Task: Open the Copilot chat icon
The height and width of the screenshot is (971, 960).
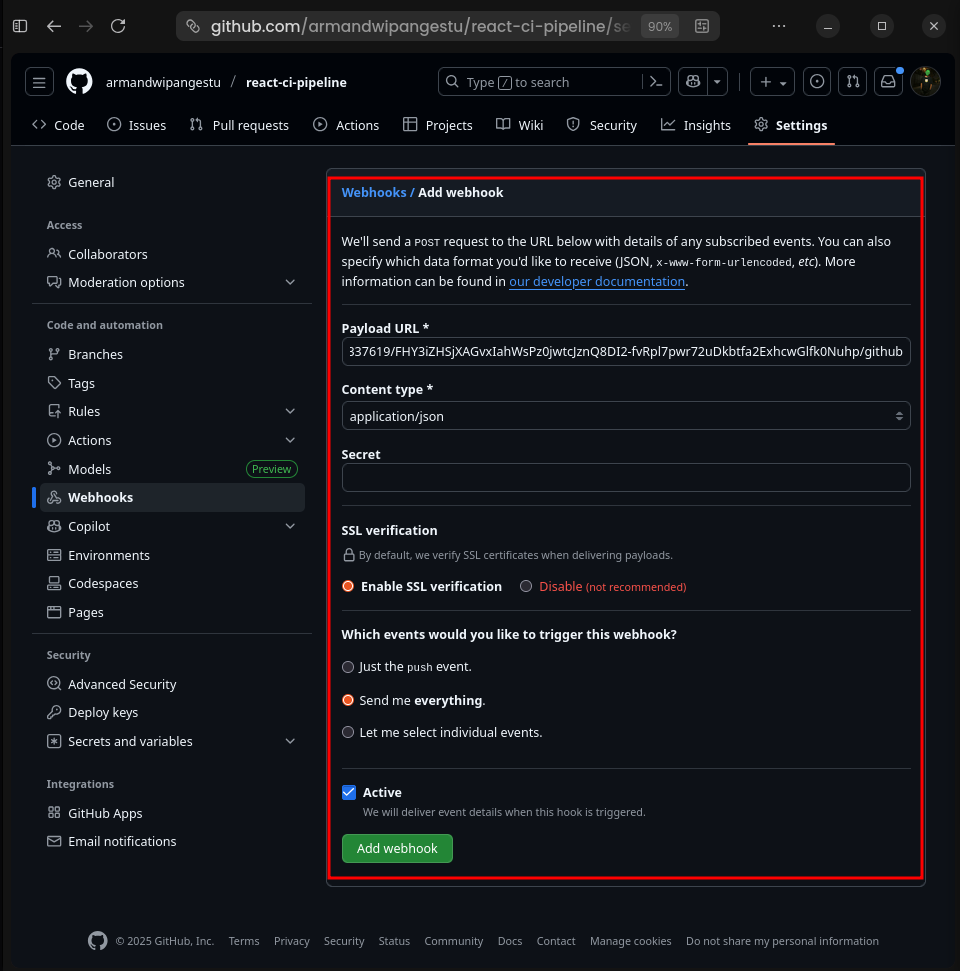Action: point(692,82)
